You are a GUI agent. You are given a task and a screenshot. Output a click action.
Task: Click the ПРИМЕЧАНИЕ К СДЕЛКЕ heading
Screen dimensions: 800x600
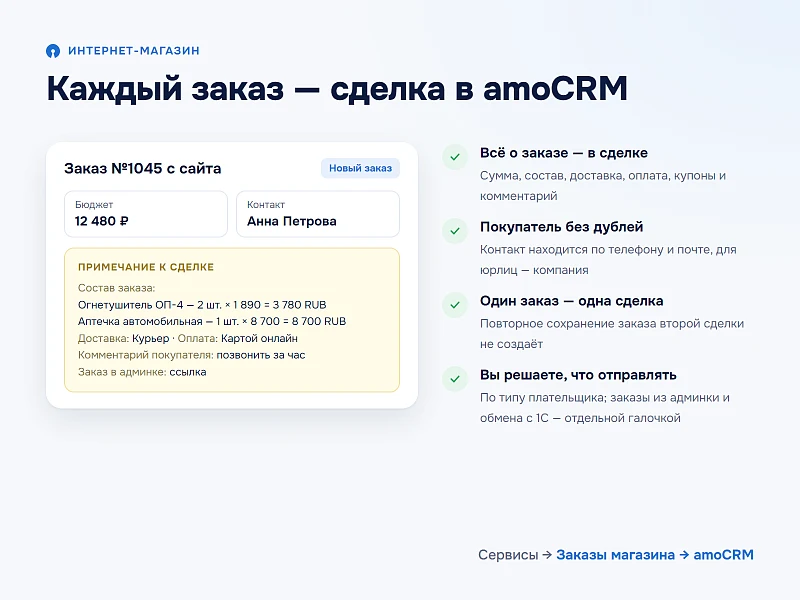(x=146, y=267)
